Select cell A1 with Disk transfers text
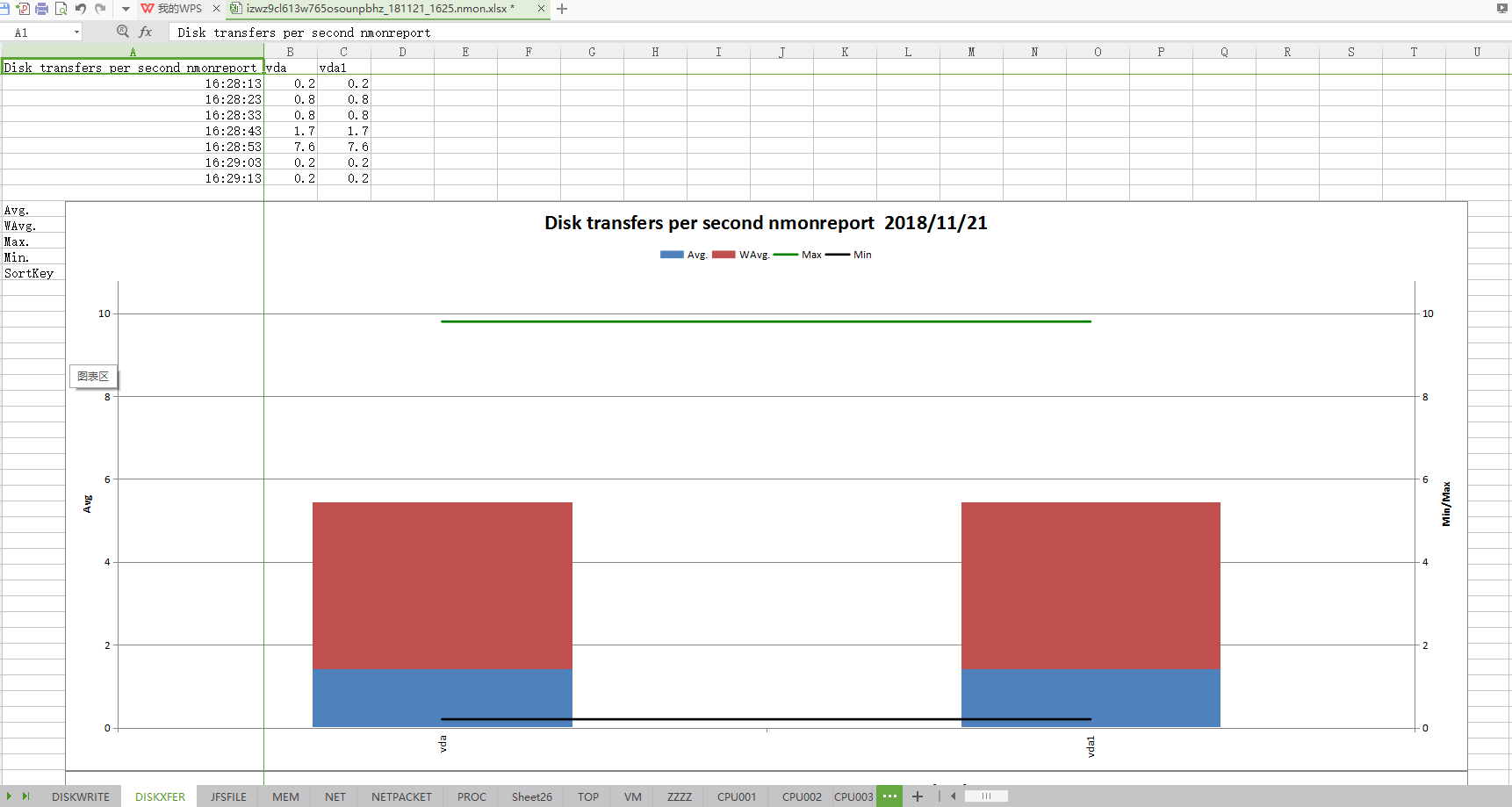Screen dimensions: 1512x807 (133, 68)
